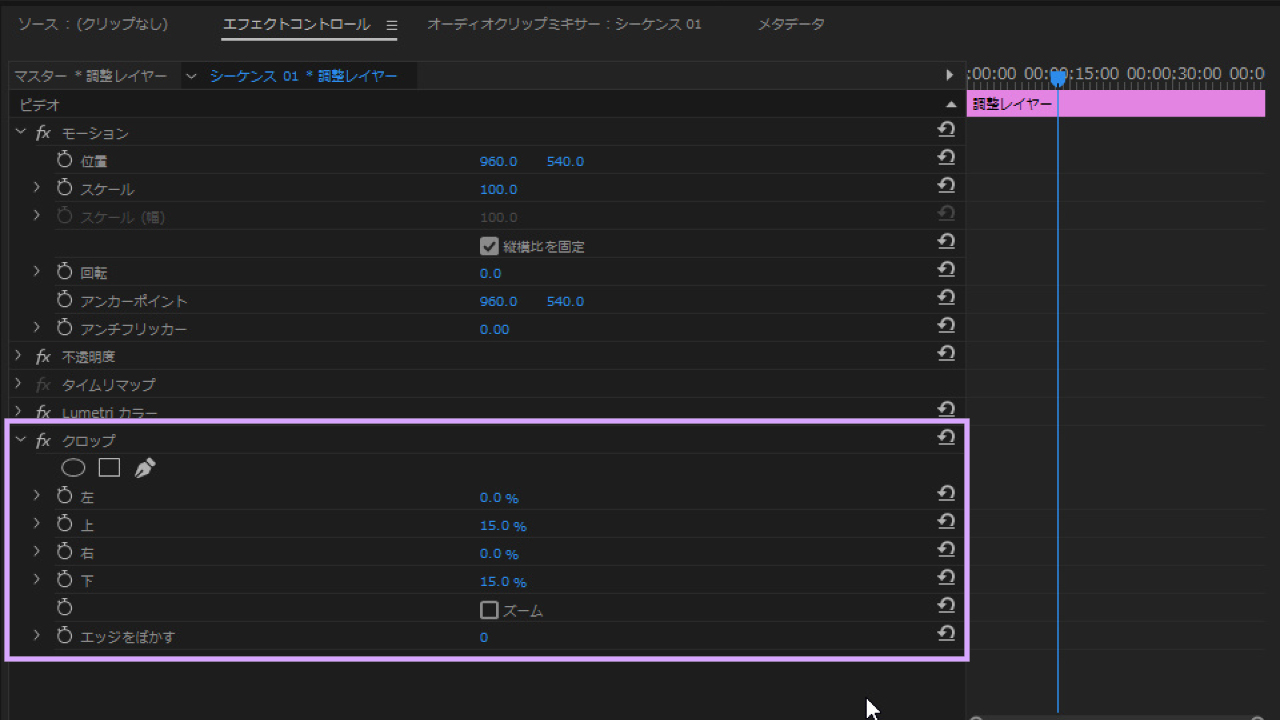The image size is (1280, 720).
Task: Expand the エッジをぼかす parameter
Action: [37, 636]
